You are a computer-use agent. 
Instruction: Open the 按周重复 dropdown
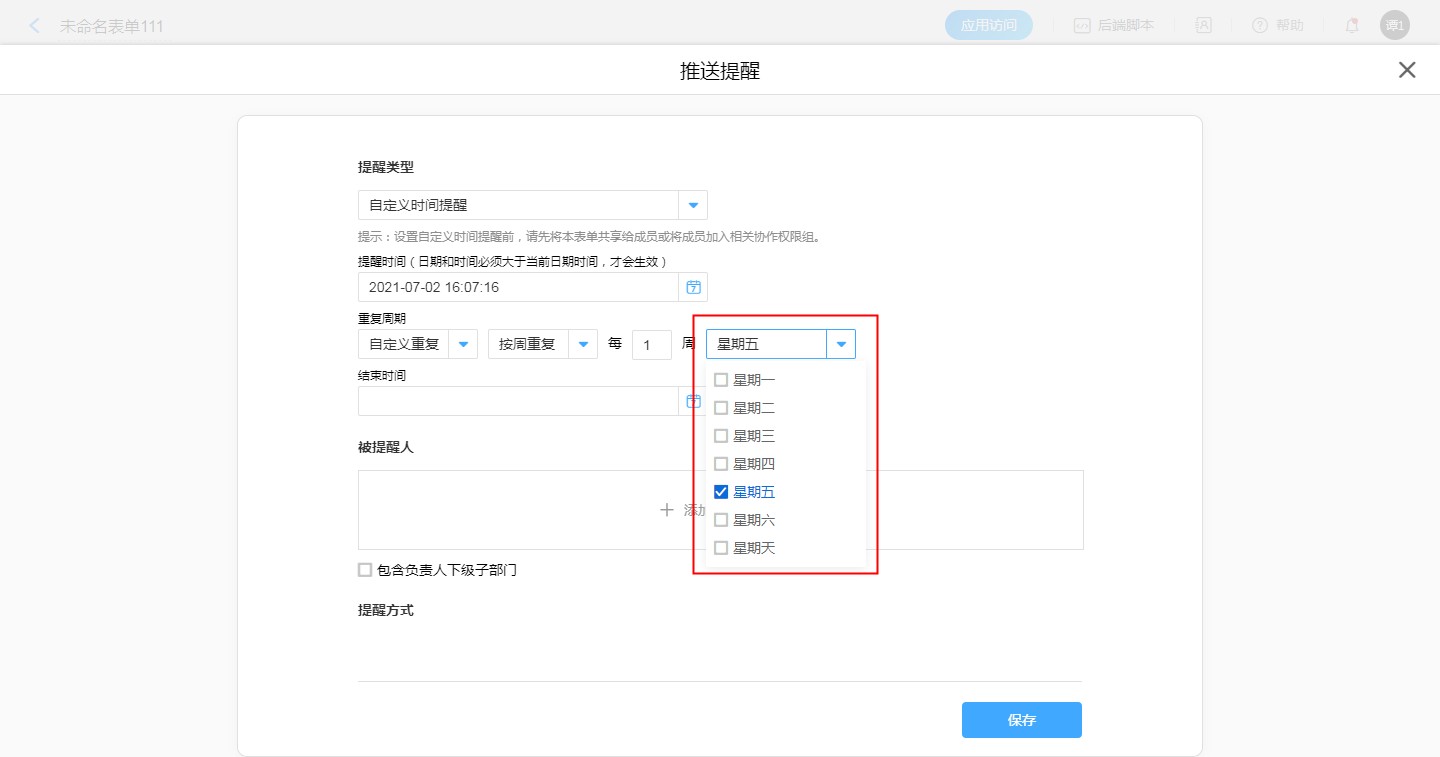point(583,344)
